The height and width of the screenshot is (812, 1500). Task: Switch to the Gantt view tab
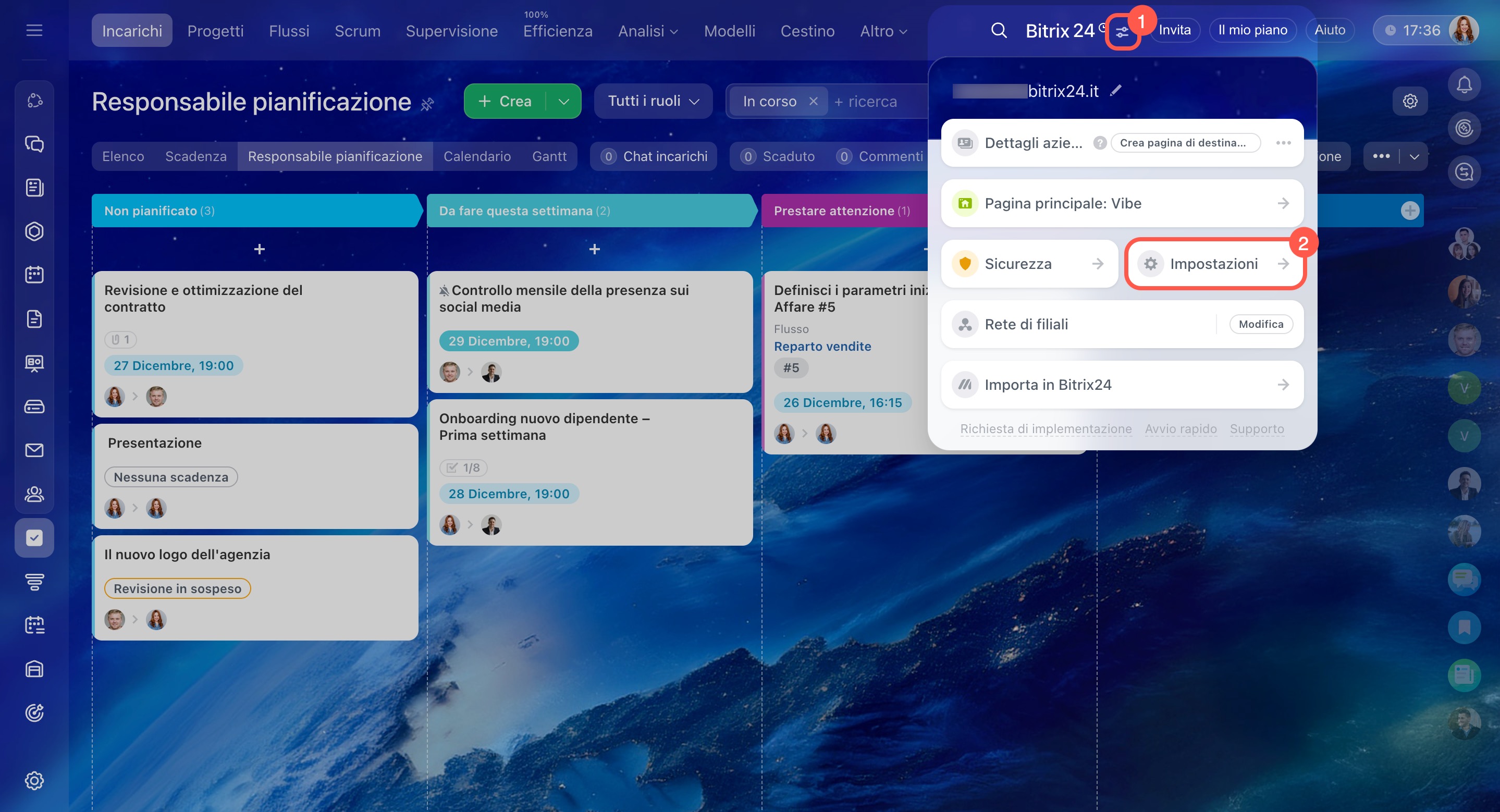[548, 156]
